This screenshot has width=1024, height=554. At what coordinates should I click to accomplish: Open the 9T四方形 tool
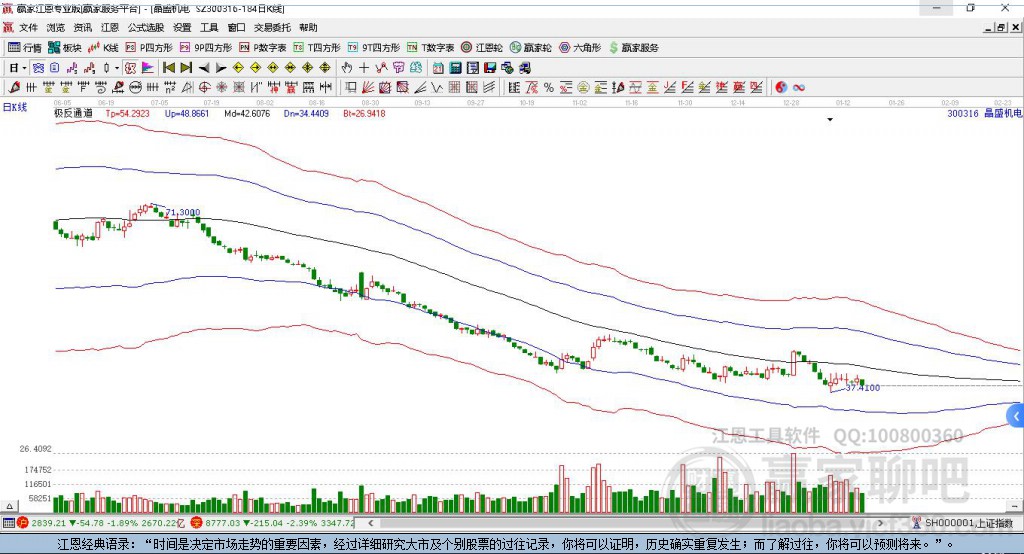(x=374, y=48)
